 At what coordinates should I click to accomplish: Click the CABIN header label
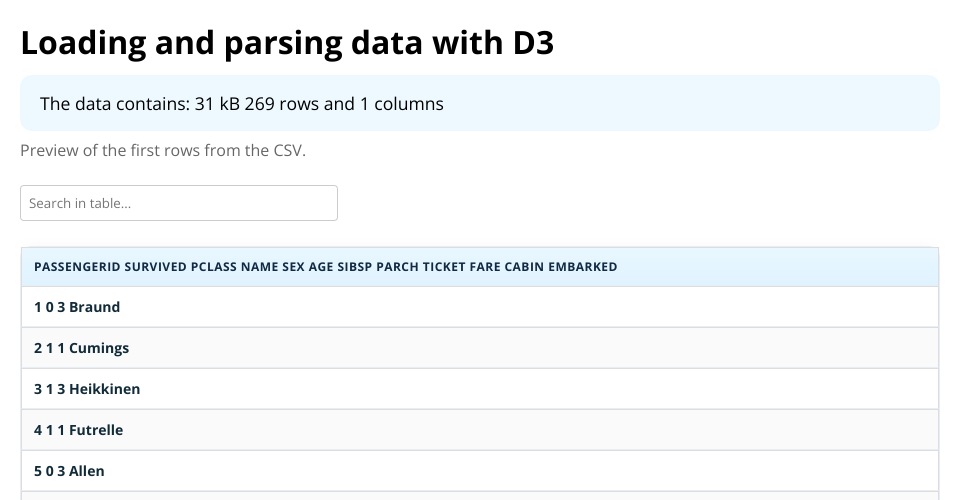pyautogui.click(x=524, y=267)
